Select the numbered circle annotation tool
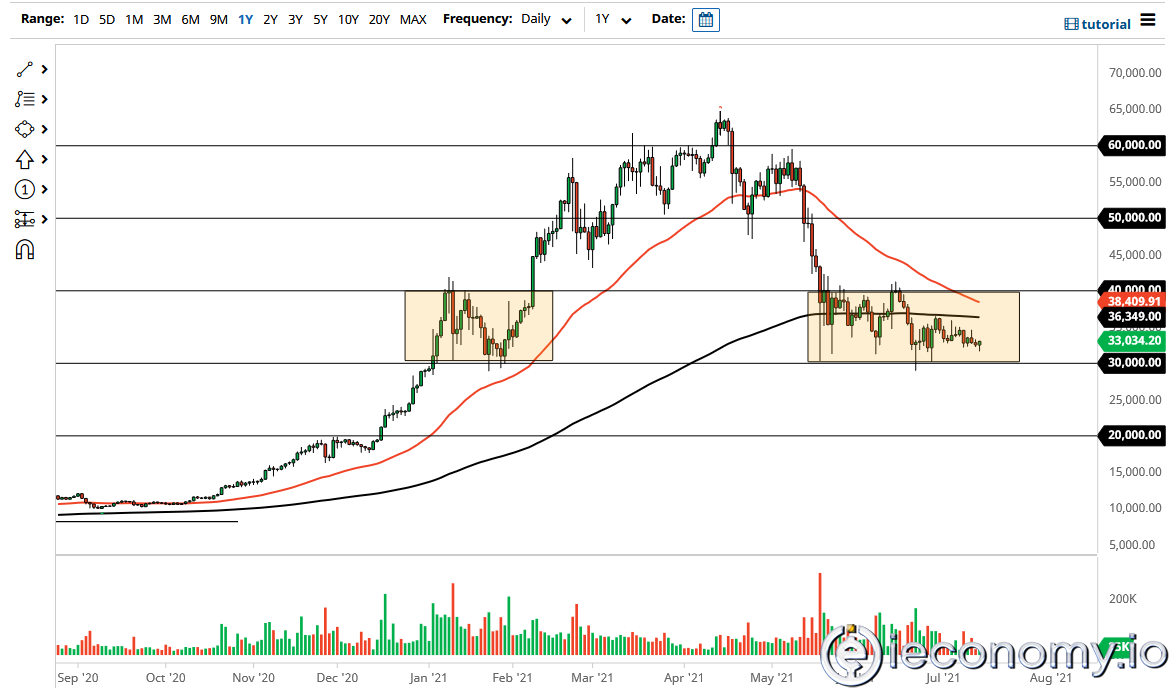The width and height of the screenshot is (1170, 688). pos(25,189)
